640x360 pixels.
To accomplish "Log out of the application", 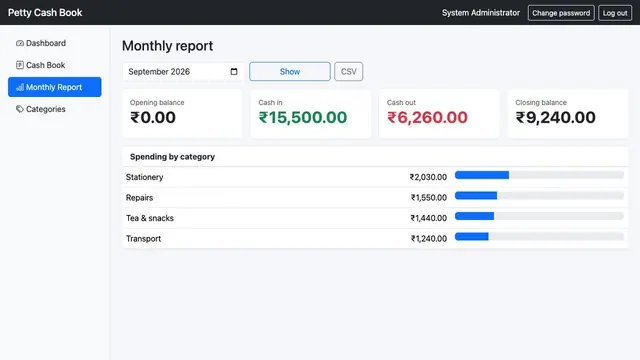I will pos(615,13).
